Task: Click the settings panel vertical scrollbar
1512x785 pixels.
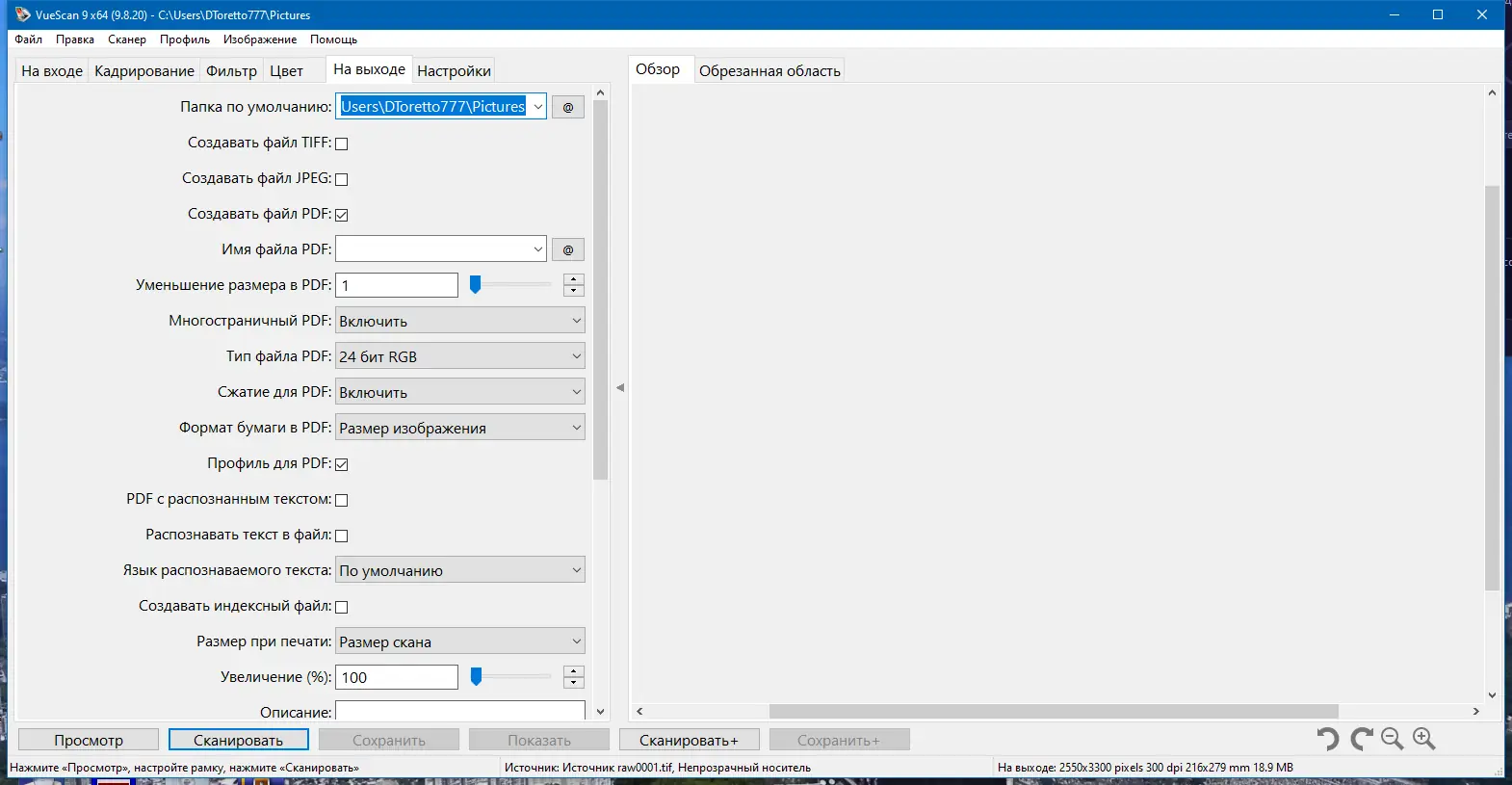Action: click(601, 289)
